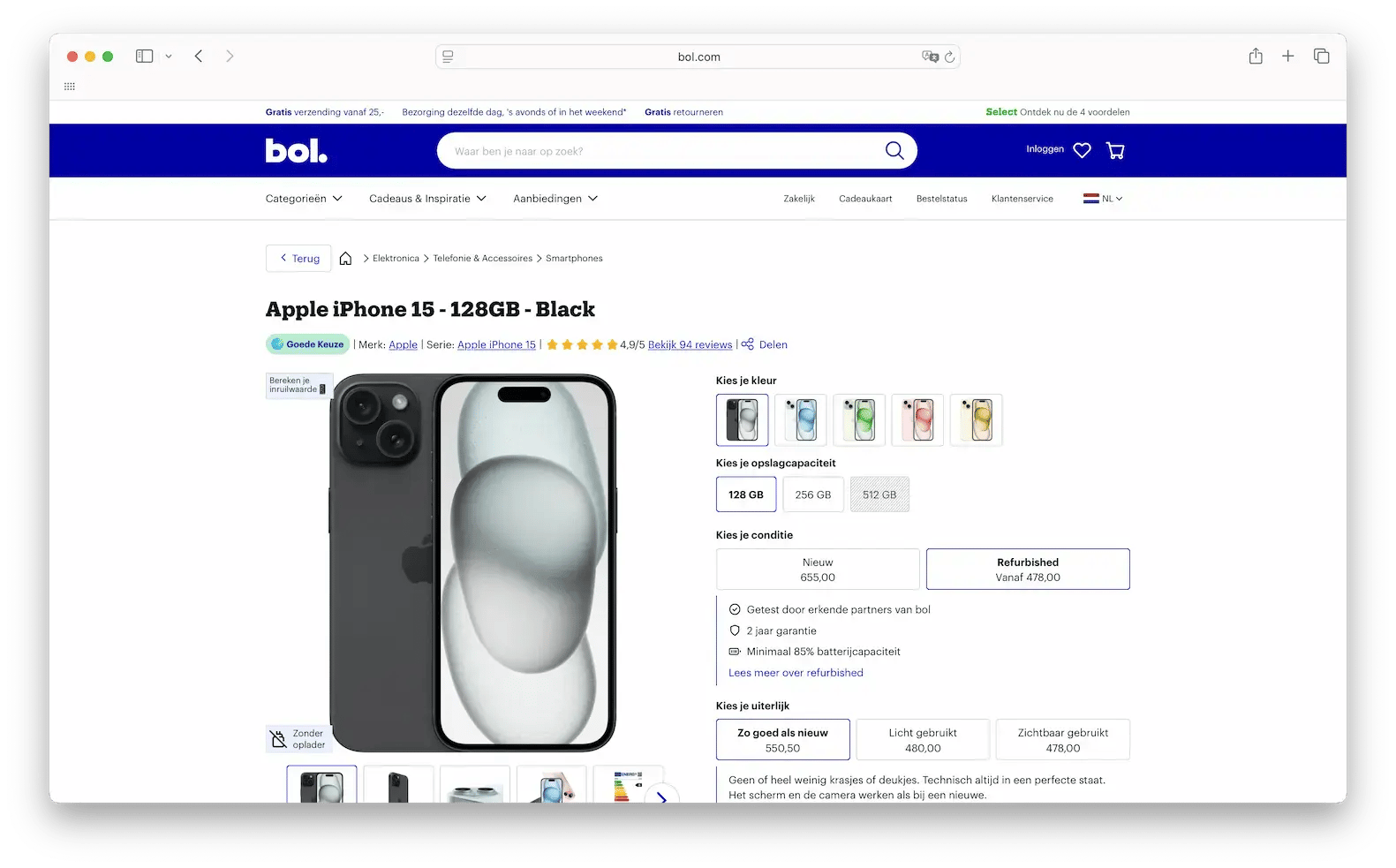Choose Refurbished Vanaf 478,00 condition
Image resolution: width=1396 pixels, height=868 pixels.
coord(1028,570)
